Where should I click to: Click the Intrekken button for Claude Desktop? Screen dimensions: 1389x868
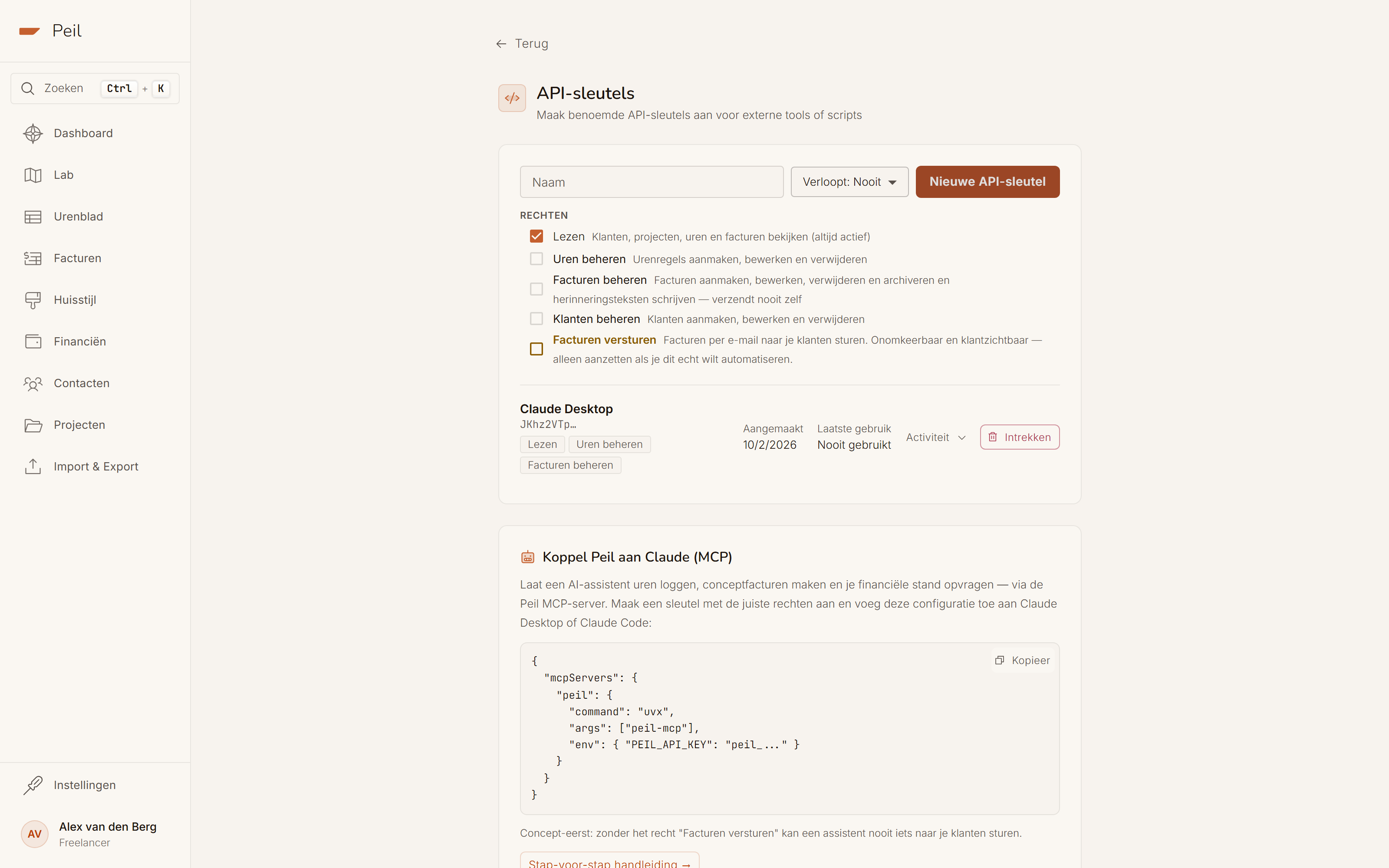point(1019,437)
